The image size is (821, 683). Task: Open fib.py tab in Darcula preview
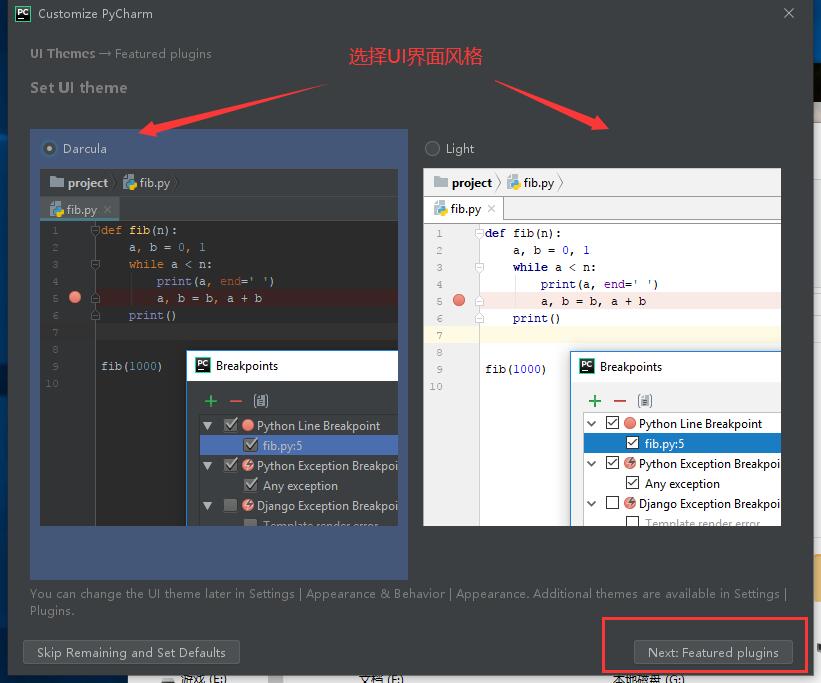[x=80, y=210]
